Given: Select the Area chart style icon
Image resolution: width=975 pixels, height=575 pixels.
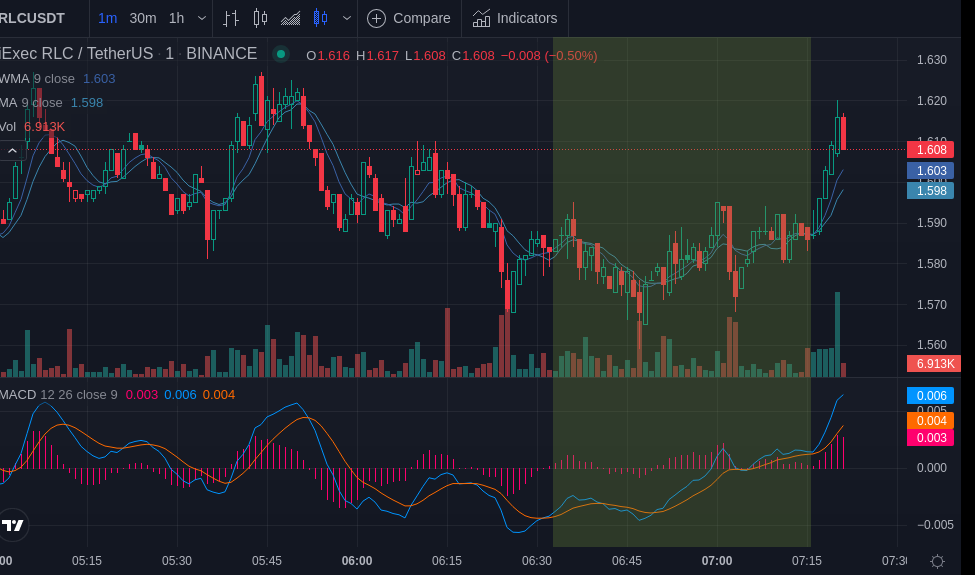Looking at the screenshot, I should click(x=290, y=18).
